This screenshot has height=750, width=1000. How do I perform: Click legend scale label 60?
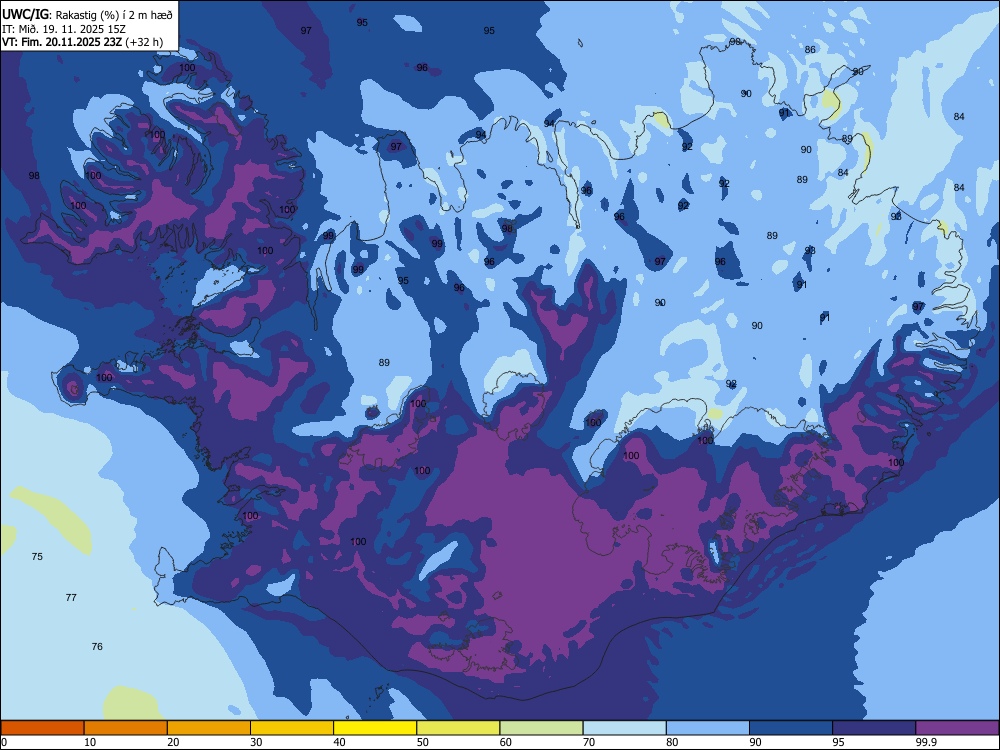(506, 742)
